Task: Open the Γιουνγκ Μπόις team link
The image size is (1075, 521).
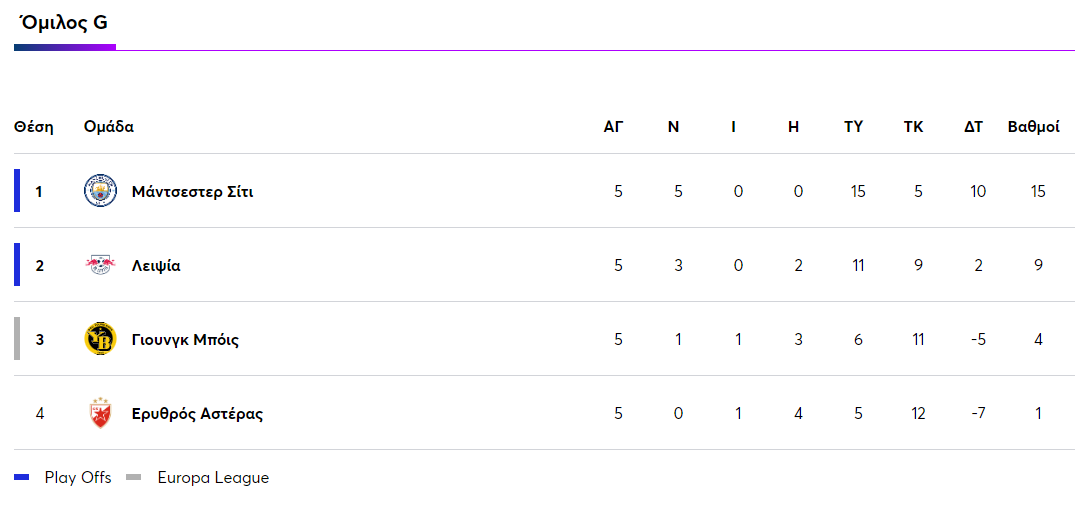Action: (185, 339)
